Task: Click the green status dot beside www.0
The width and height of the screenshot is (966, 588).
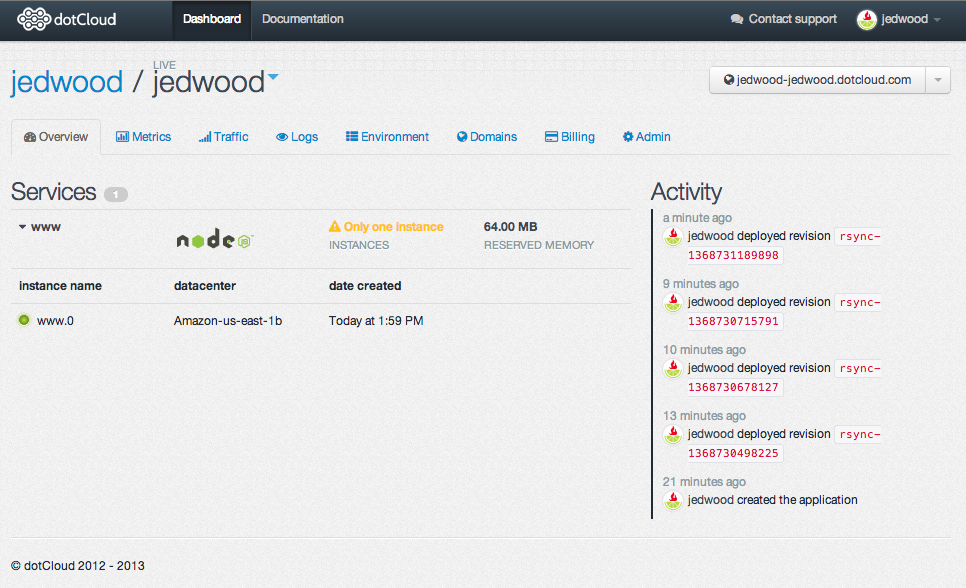Action: point(25,320)
